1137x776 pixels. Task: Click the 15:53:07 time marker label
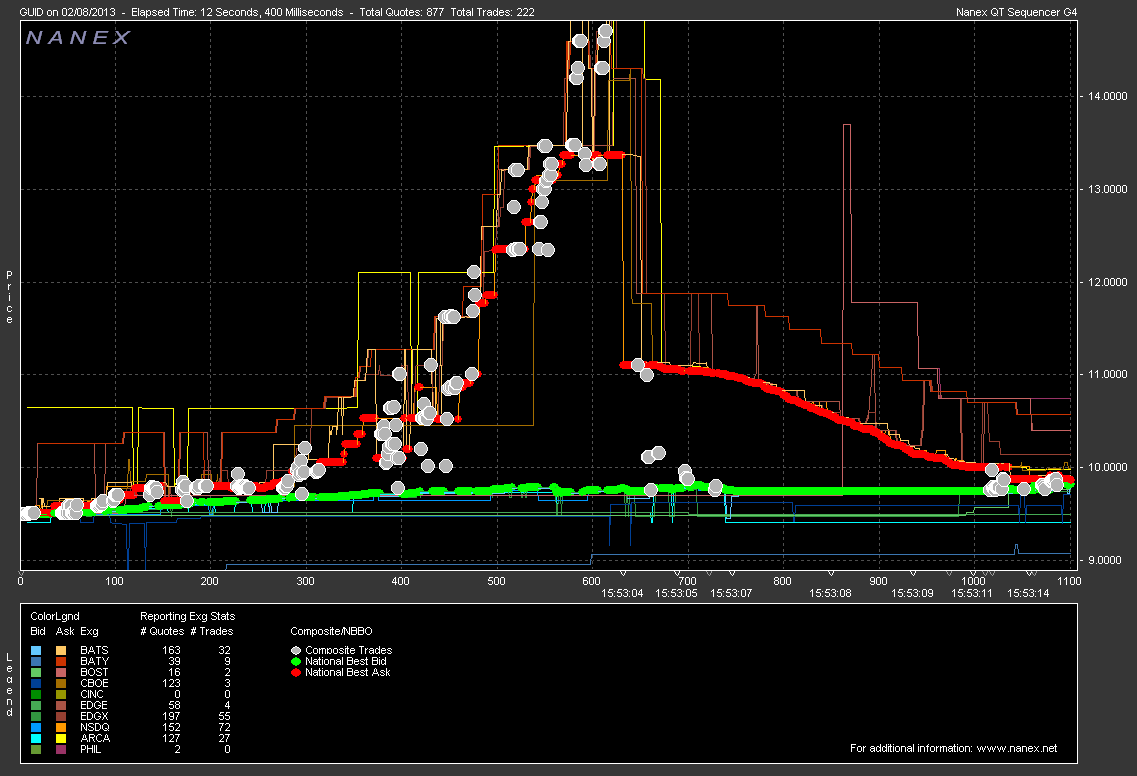[731, 593]
